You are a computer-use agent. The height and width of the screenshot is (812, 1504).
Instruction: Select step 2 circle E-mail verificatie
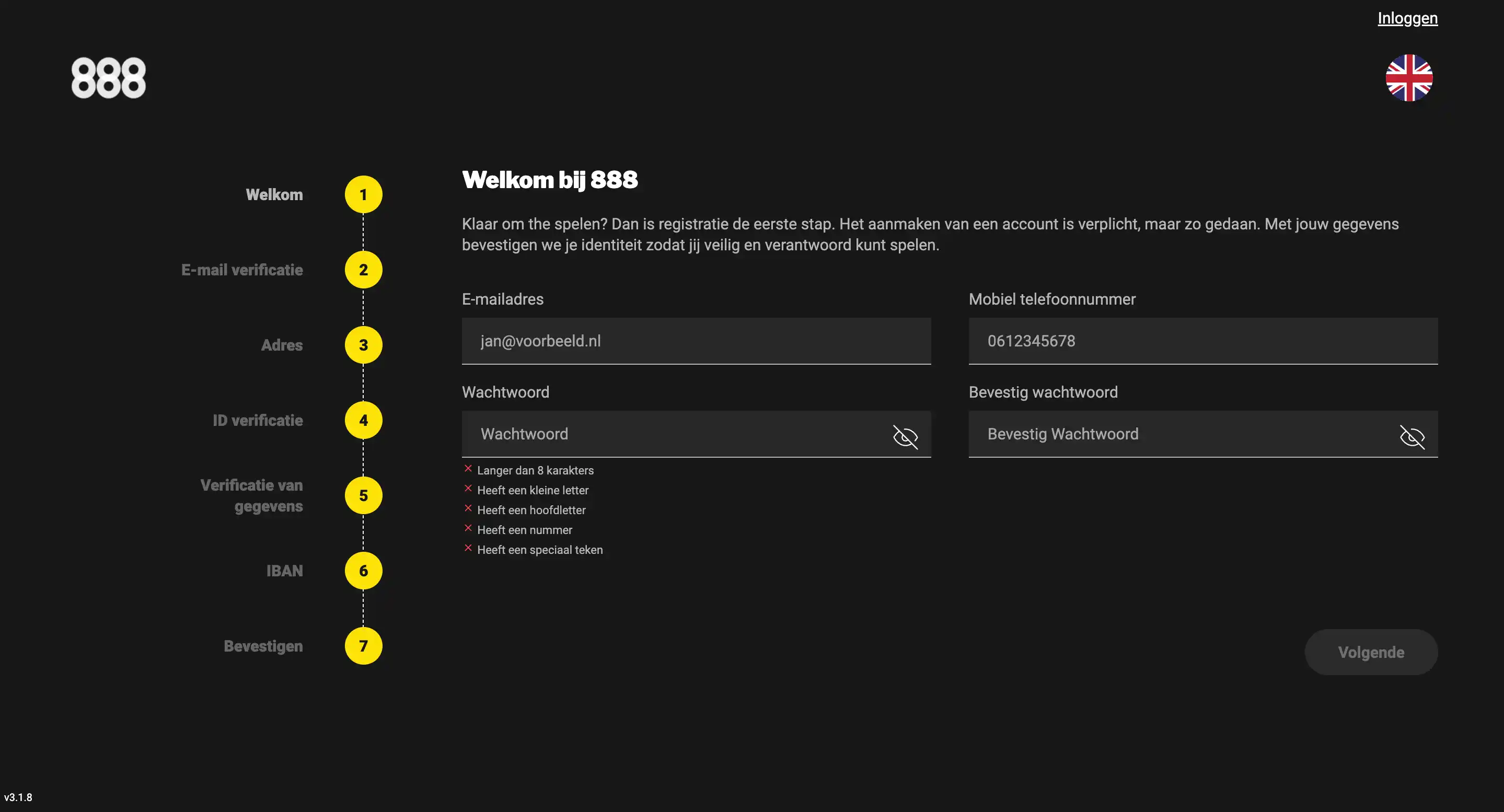[363, 270]
